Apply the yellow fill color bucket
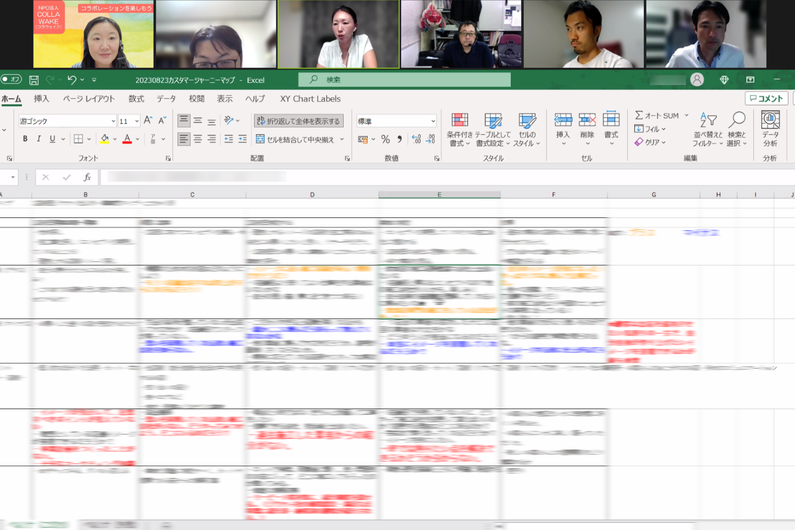 (104, 140)
